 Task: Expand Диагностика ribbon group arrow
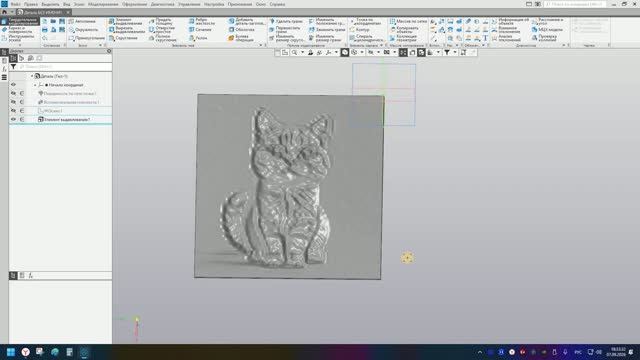[x=564, y=45]
